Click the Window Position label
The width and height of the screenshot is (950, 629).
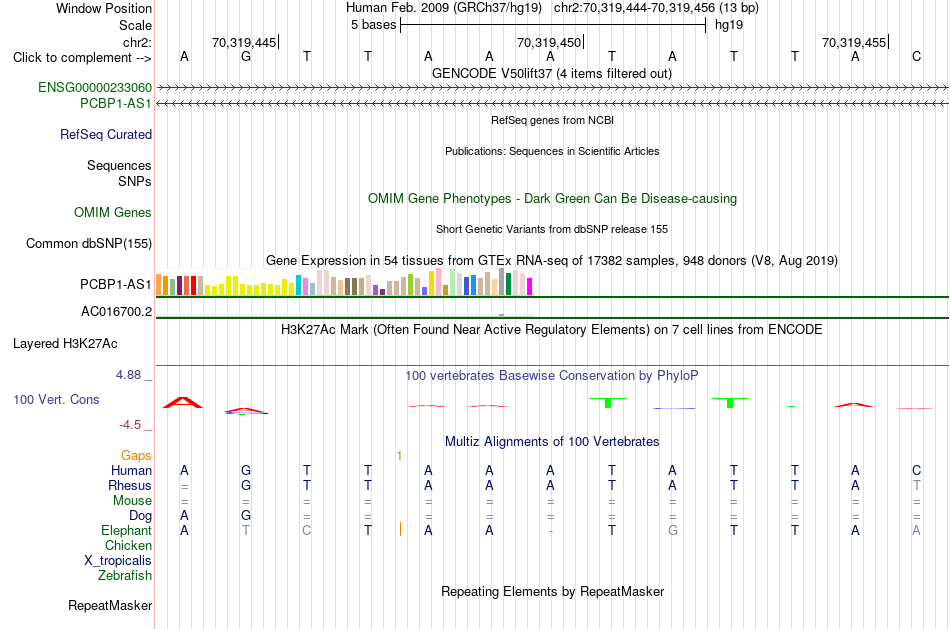[104, 8]
